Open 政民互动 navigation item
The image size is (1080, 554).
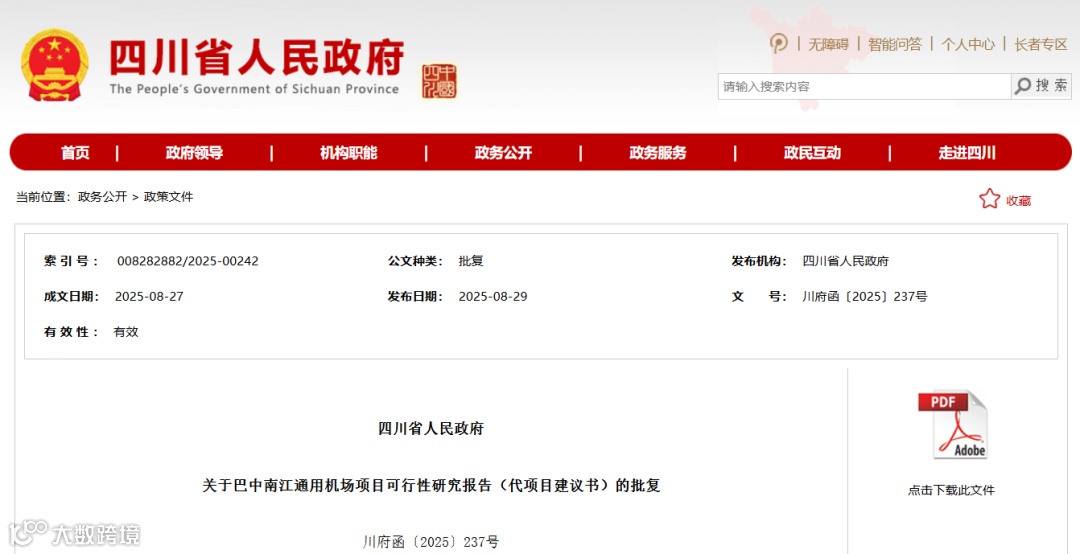(812, 152)
